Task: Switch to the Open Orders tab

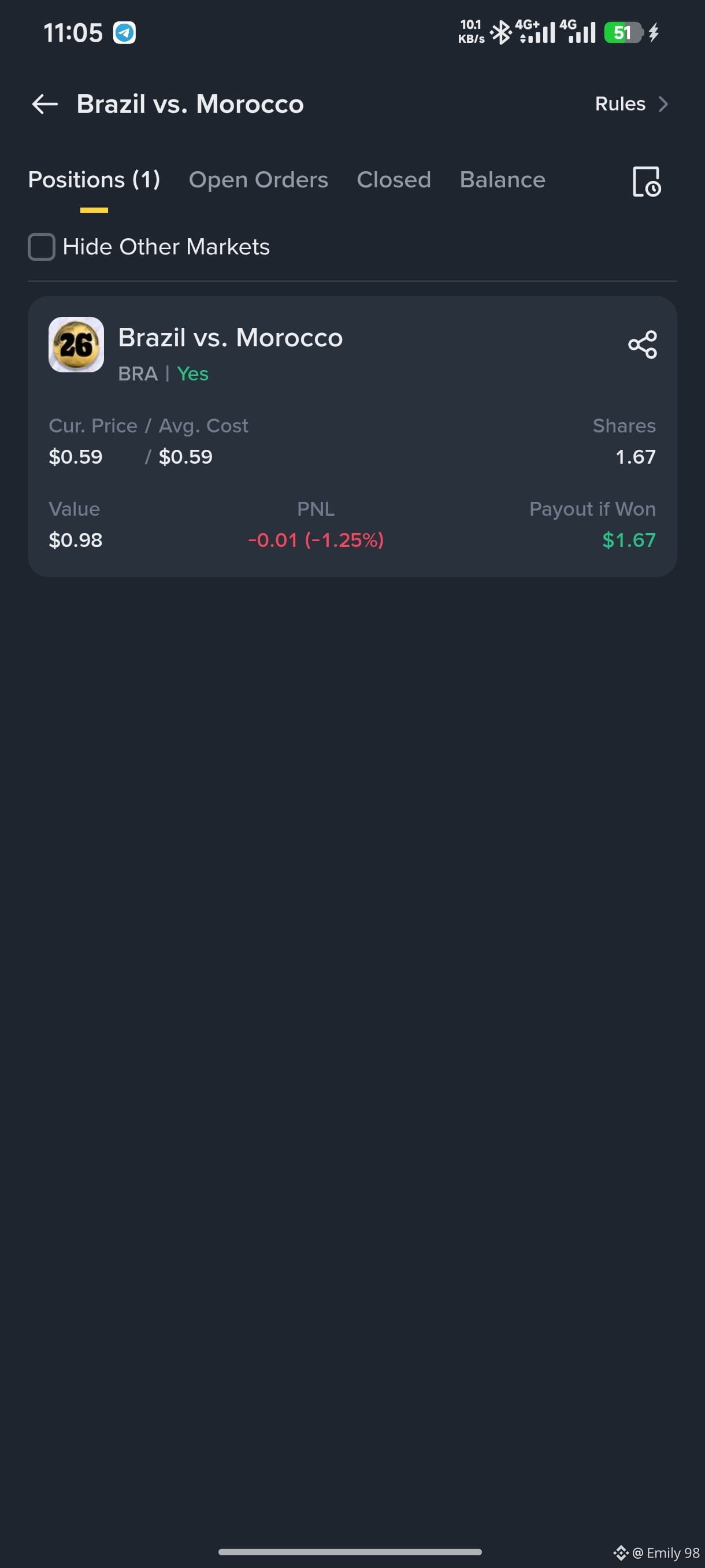Action: point(258,180)
